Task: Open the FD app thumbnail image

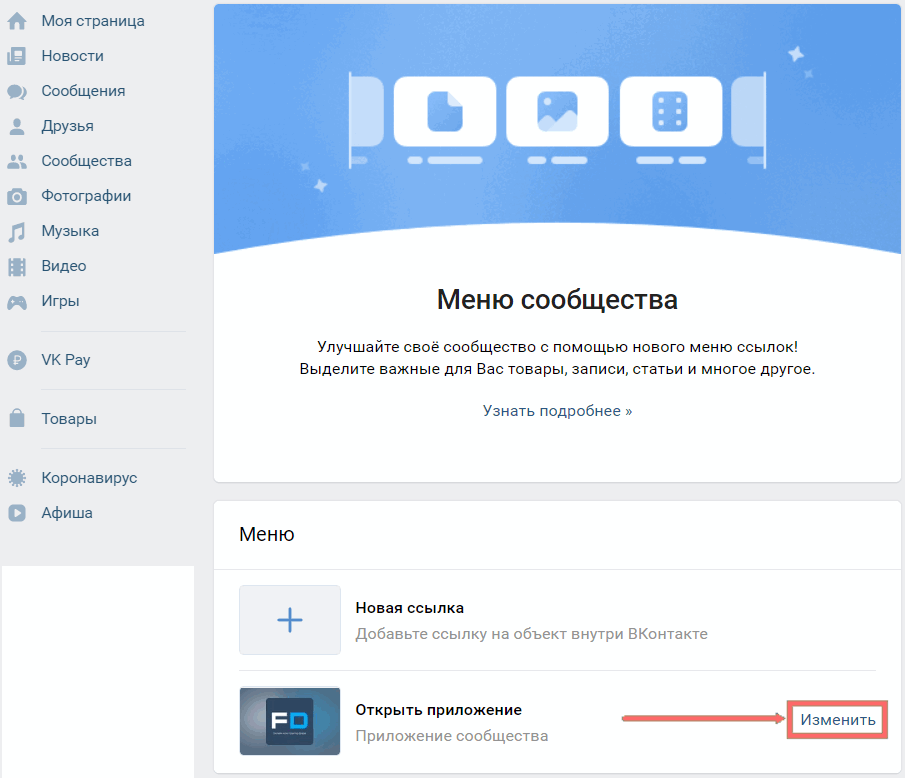Action: click(290, 720)
